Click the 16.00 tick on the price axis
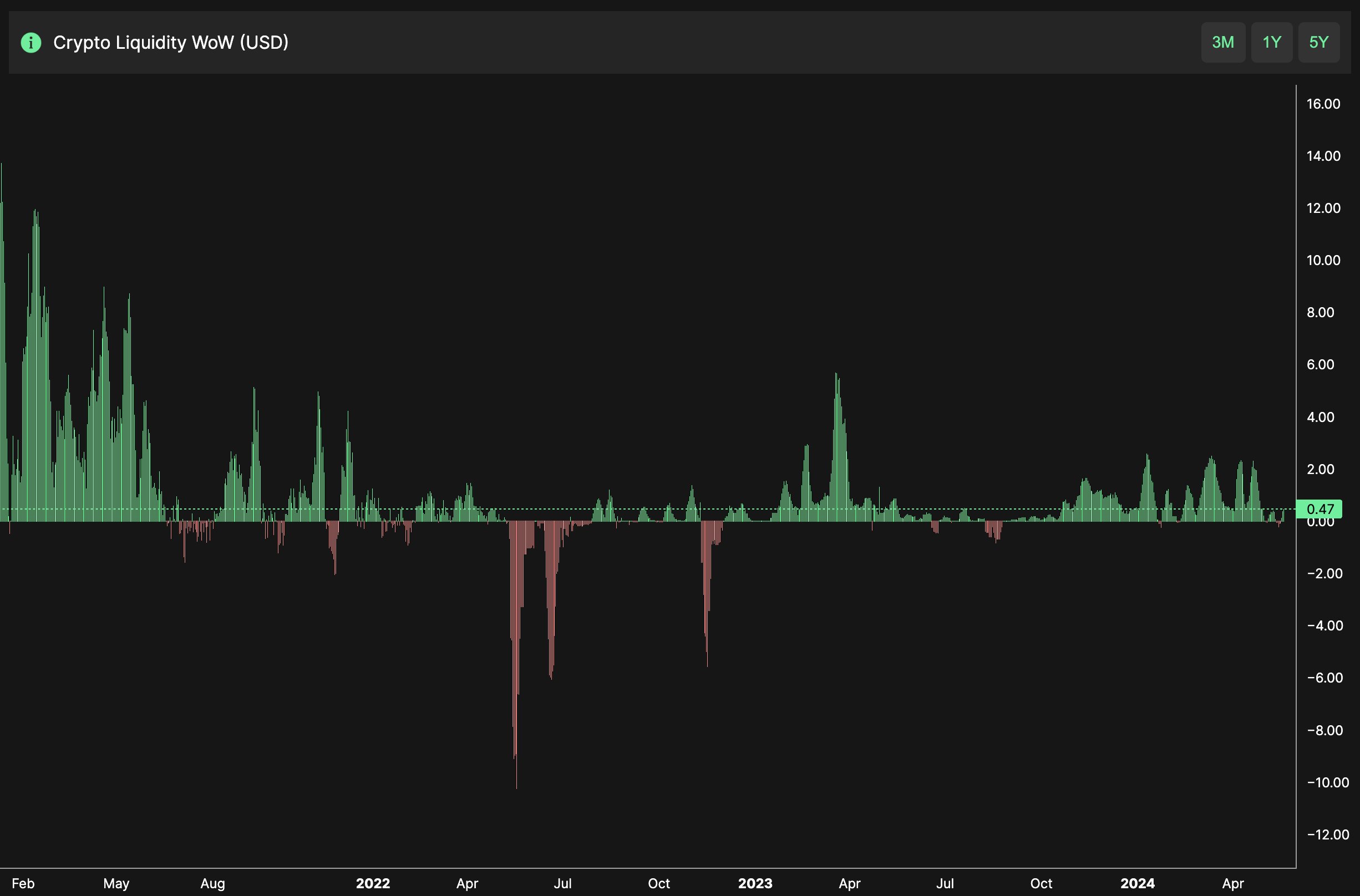Image resolution: width=1360 pixels, height=896 pixels. 1323,104
